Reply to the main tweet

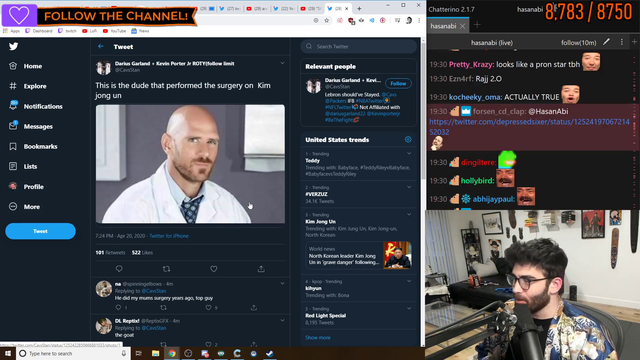119,269
